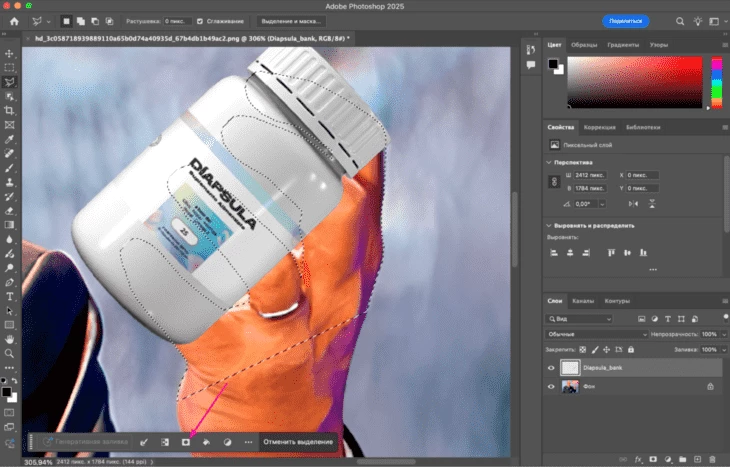
Task: Switch to the Градиенты tab
Action: click(623, 45)
